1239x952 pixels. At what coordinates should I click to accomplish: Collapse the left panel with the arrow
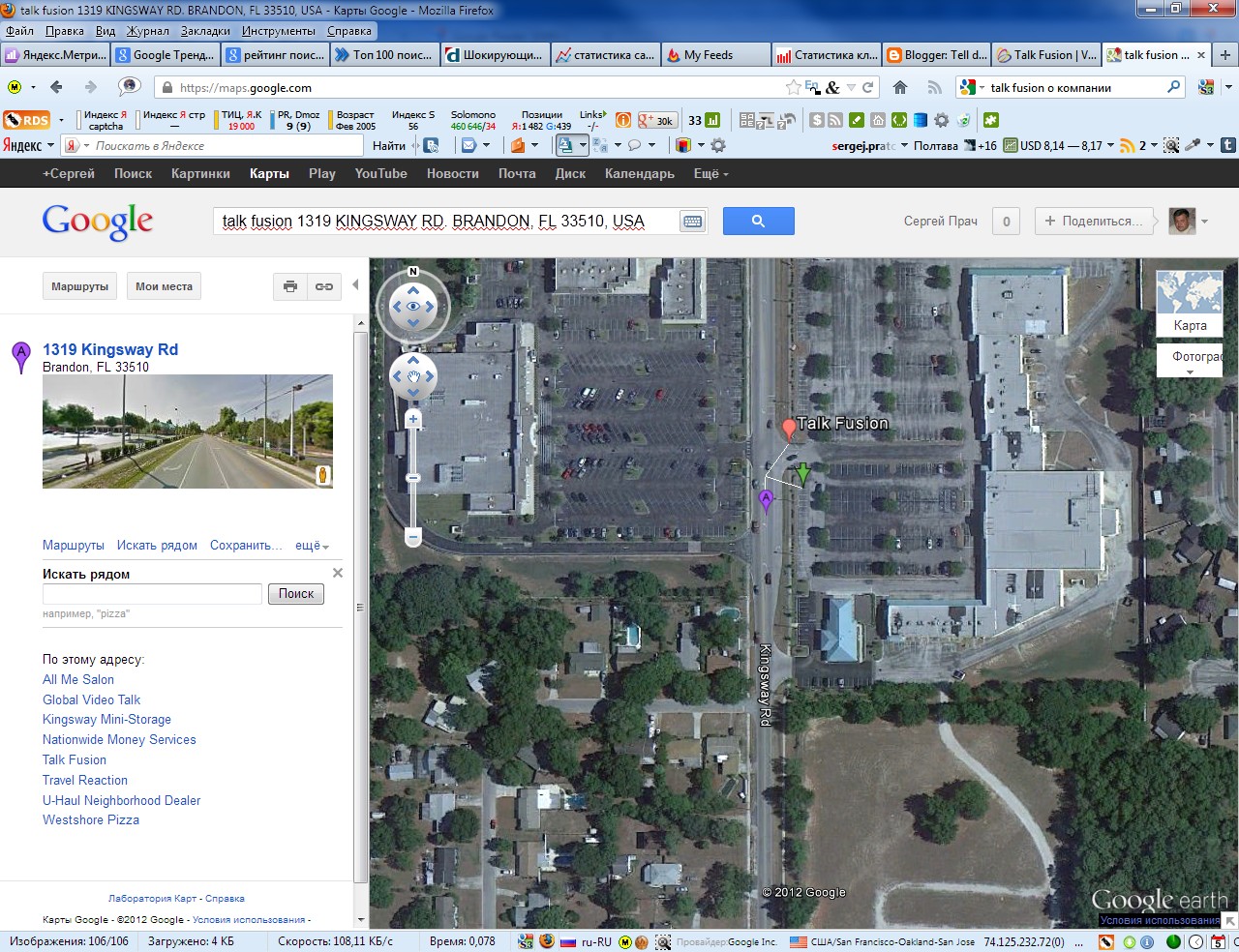coord(355,284)
